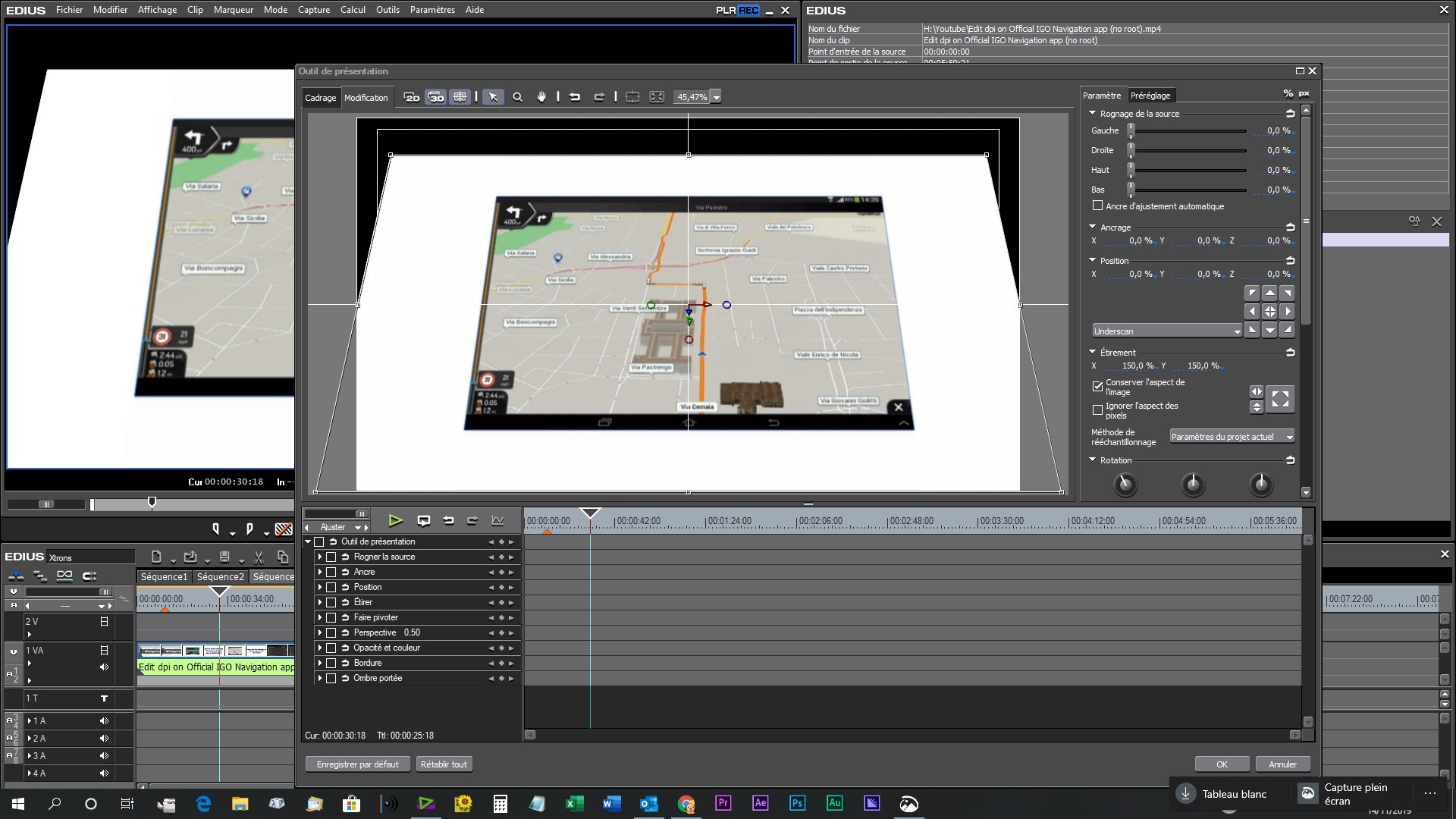The width and height of the screenshot is (1456, 819).
Task: Click the undo arrow in layouter toolbar
Action: [x=575, y=97]
